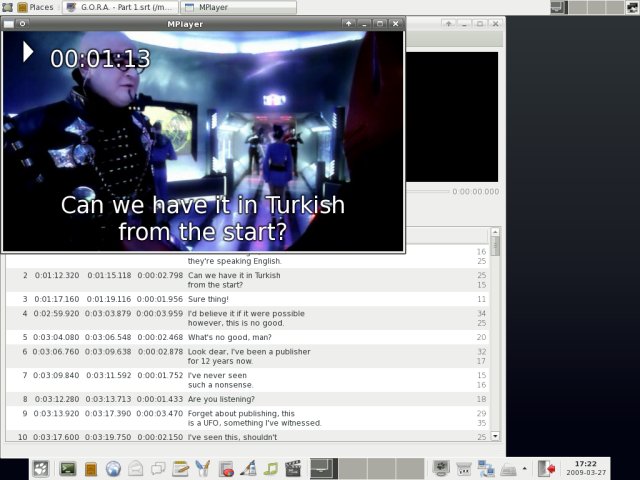Click start time 0:03:12.280

tap(57, 399)
